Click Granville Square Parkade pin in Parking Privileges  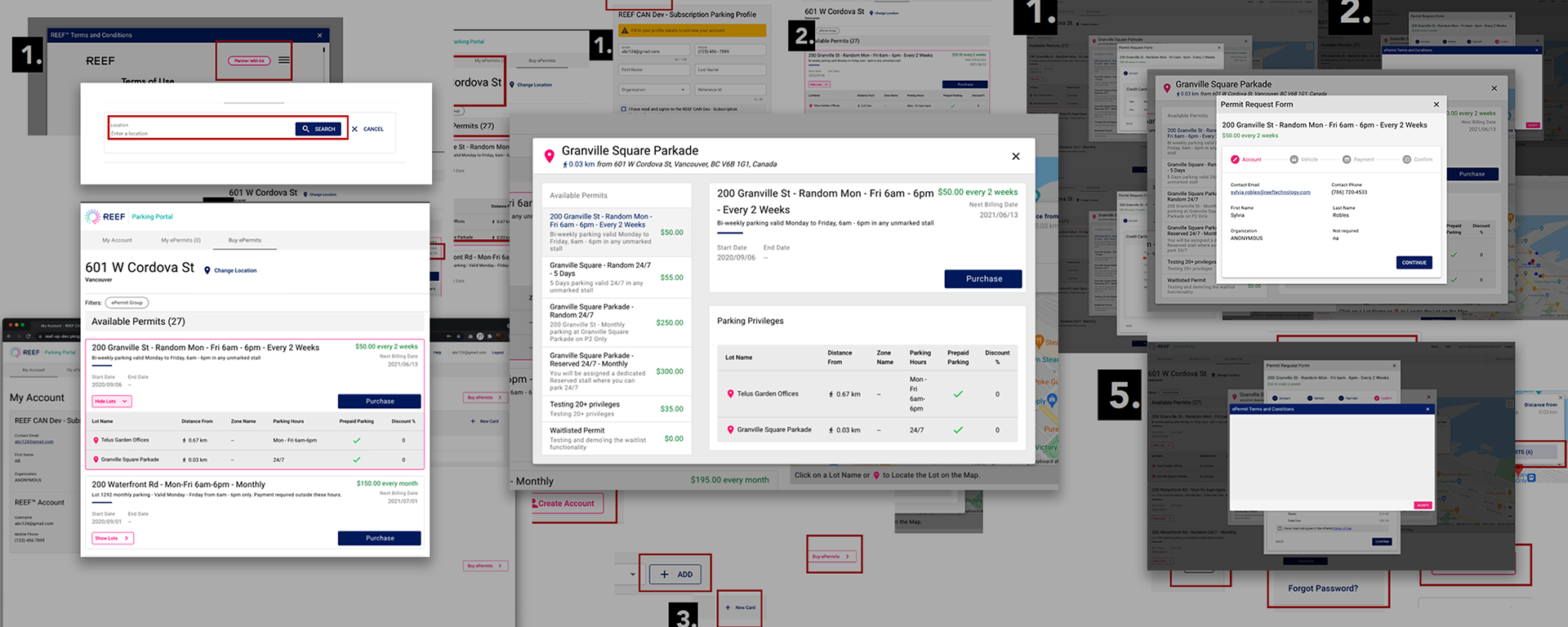click(730, 429)
